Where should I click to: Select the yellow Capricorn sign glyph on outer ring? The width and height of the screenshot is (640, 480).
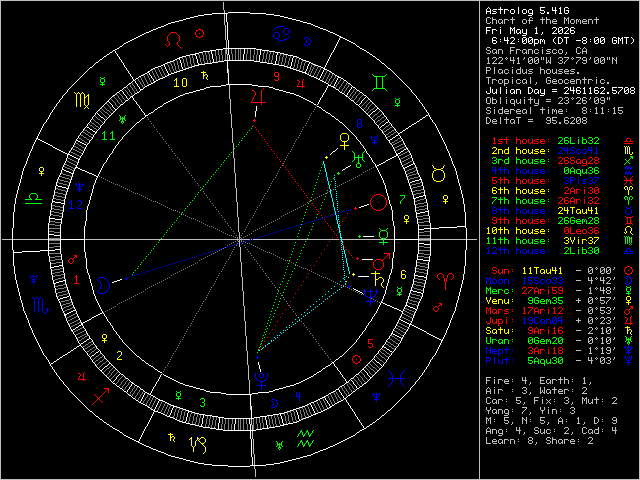(x=198, y=446)
